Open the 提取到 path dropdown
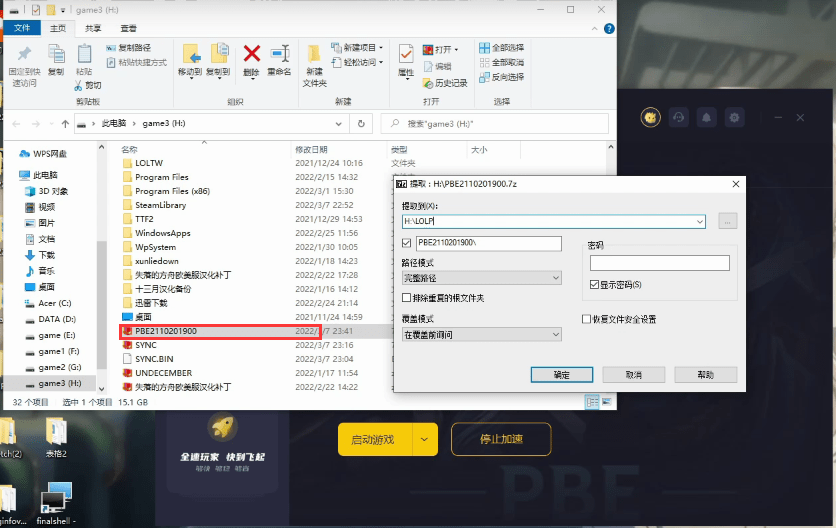Viewport: 836px width, 528px height. click(x=699, y=221)
